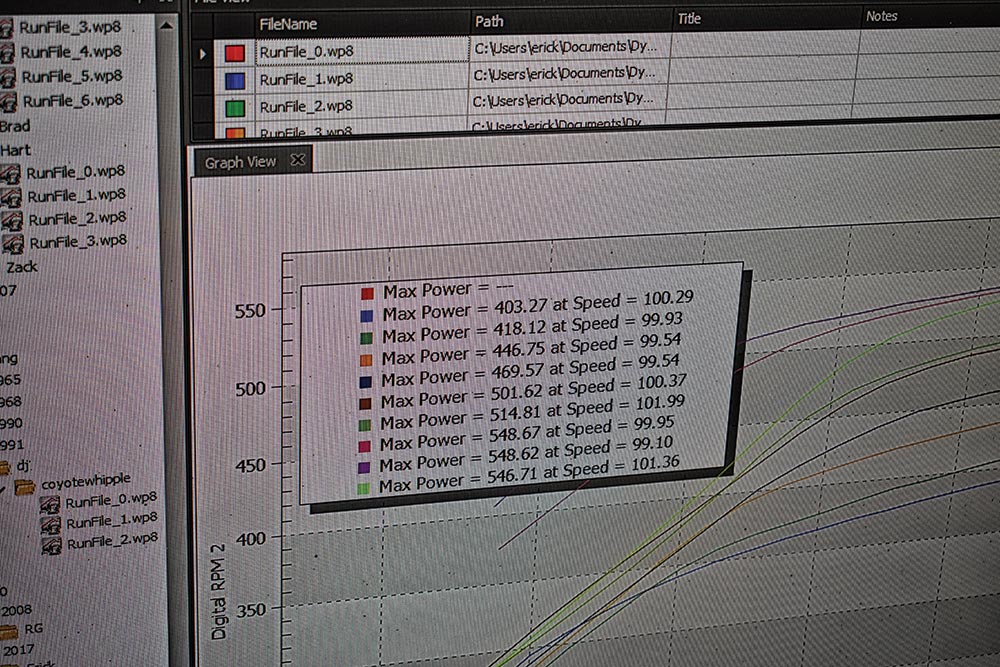Select the 991 tree entry
This screenshot has height=667, width=1000.
click(12, 445)
